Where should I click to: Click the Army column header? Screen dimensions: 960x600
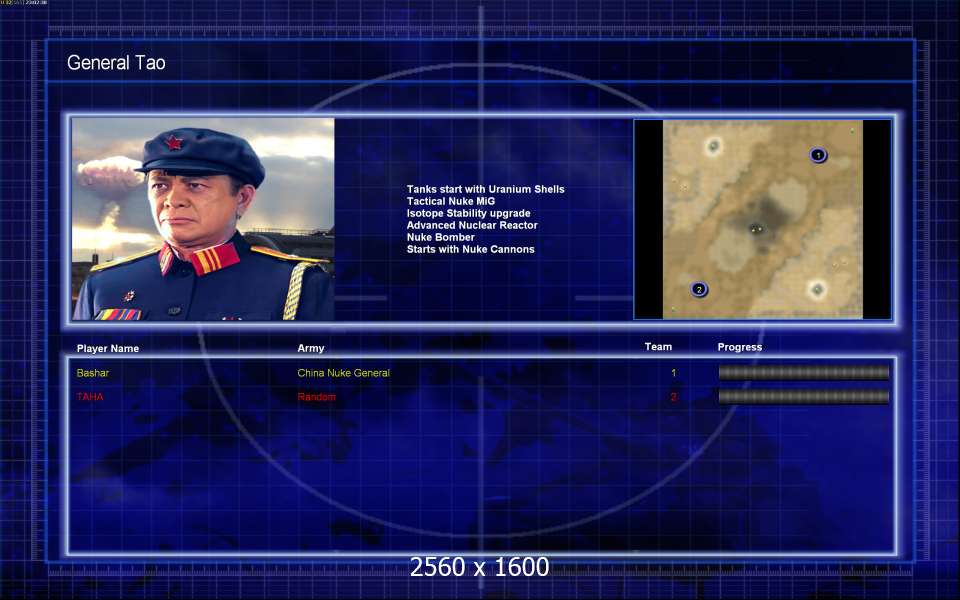tap(311, 348)
